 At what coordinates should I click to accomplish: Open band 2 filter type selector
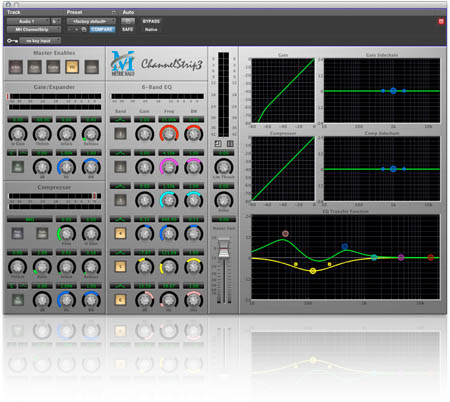[x=120, y=153]
